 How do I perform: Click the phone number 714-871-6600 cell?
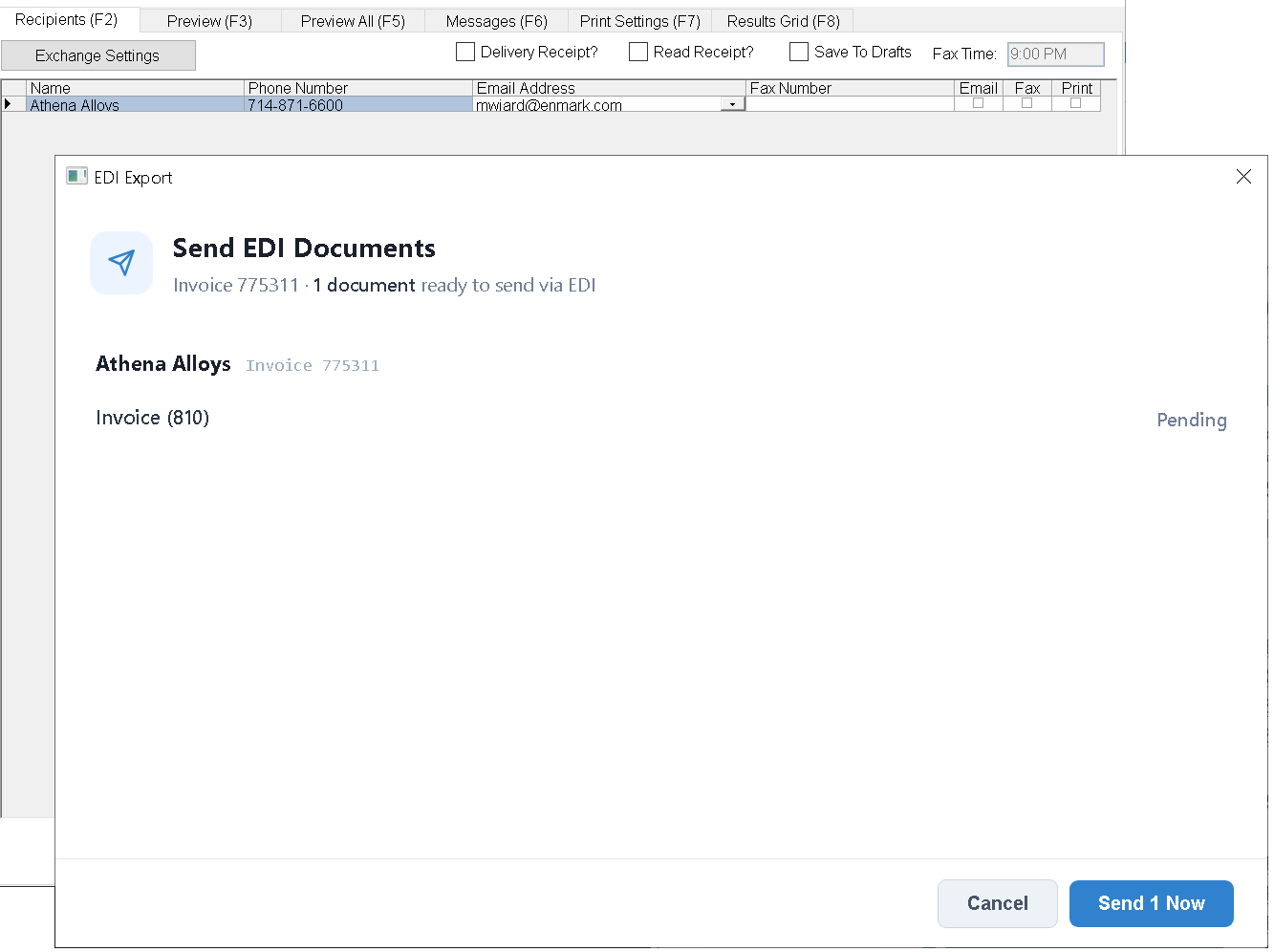(x=358, y=104)
